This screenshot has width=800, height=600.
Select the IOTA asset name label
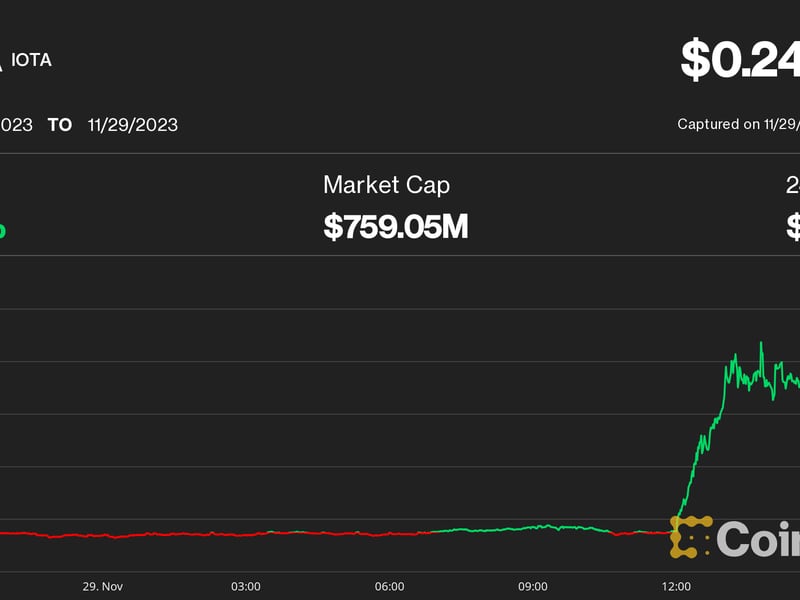pos(33,60)
